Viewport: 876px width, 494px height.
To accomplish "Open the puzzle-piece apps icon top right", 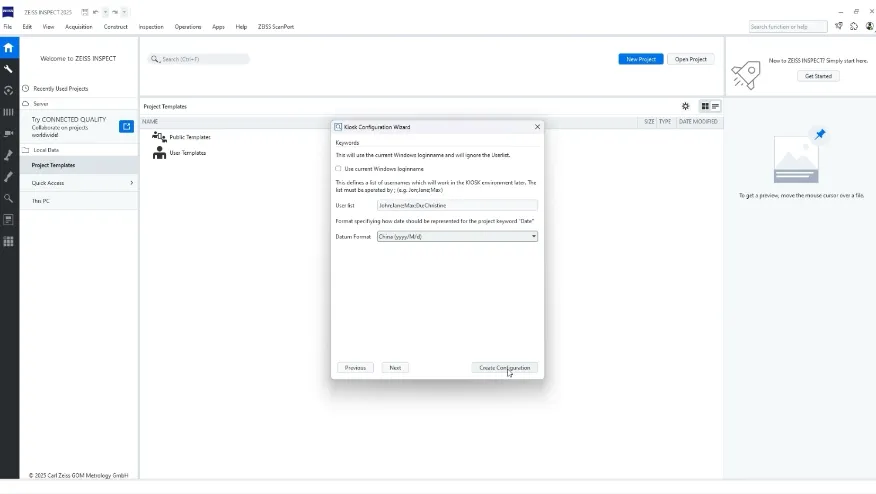I will pyautogui.click(x=854, y=26).
